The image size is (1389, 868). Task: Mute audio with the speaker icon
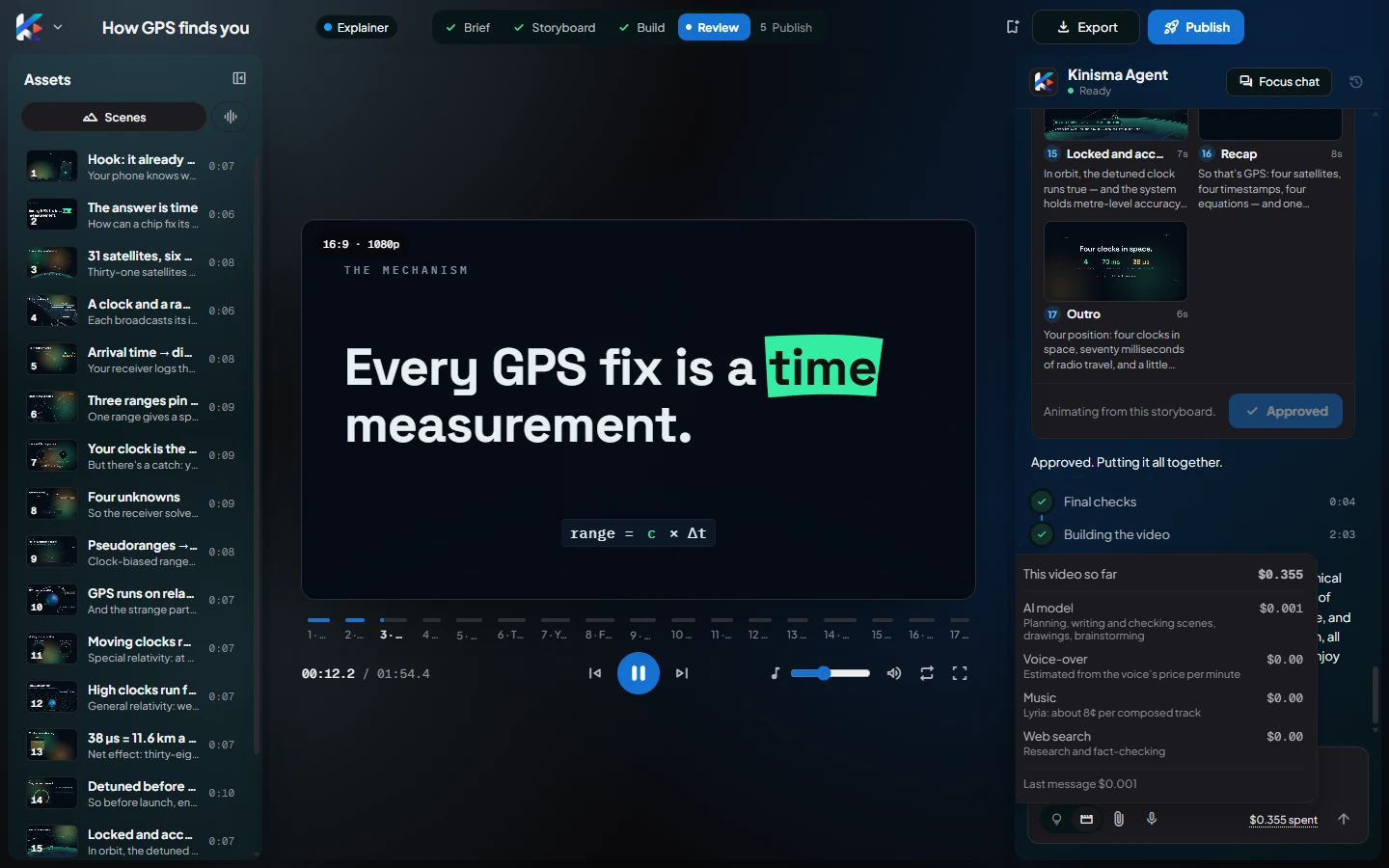pos(894,673)
